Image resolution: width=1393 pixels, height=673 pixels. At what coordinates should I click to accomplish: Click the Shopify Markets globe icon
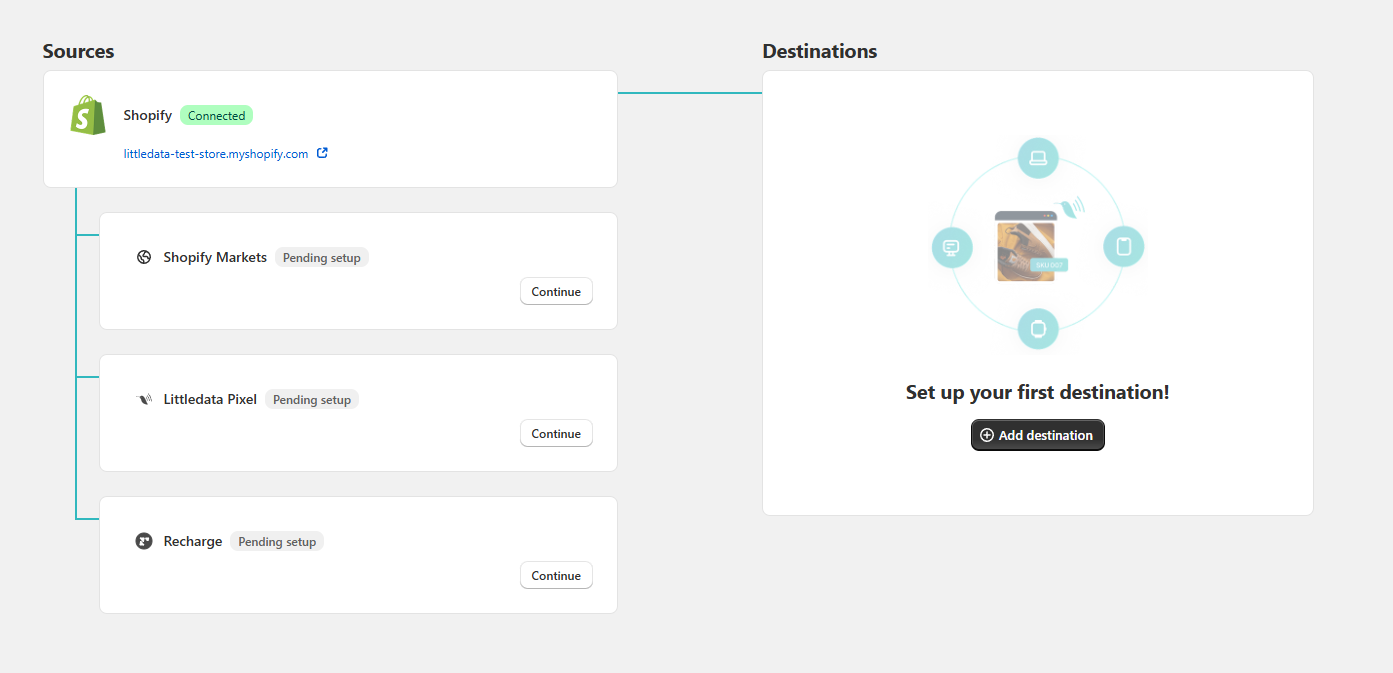(x=144, y=257)
